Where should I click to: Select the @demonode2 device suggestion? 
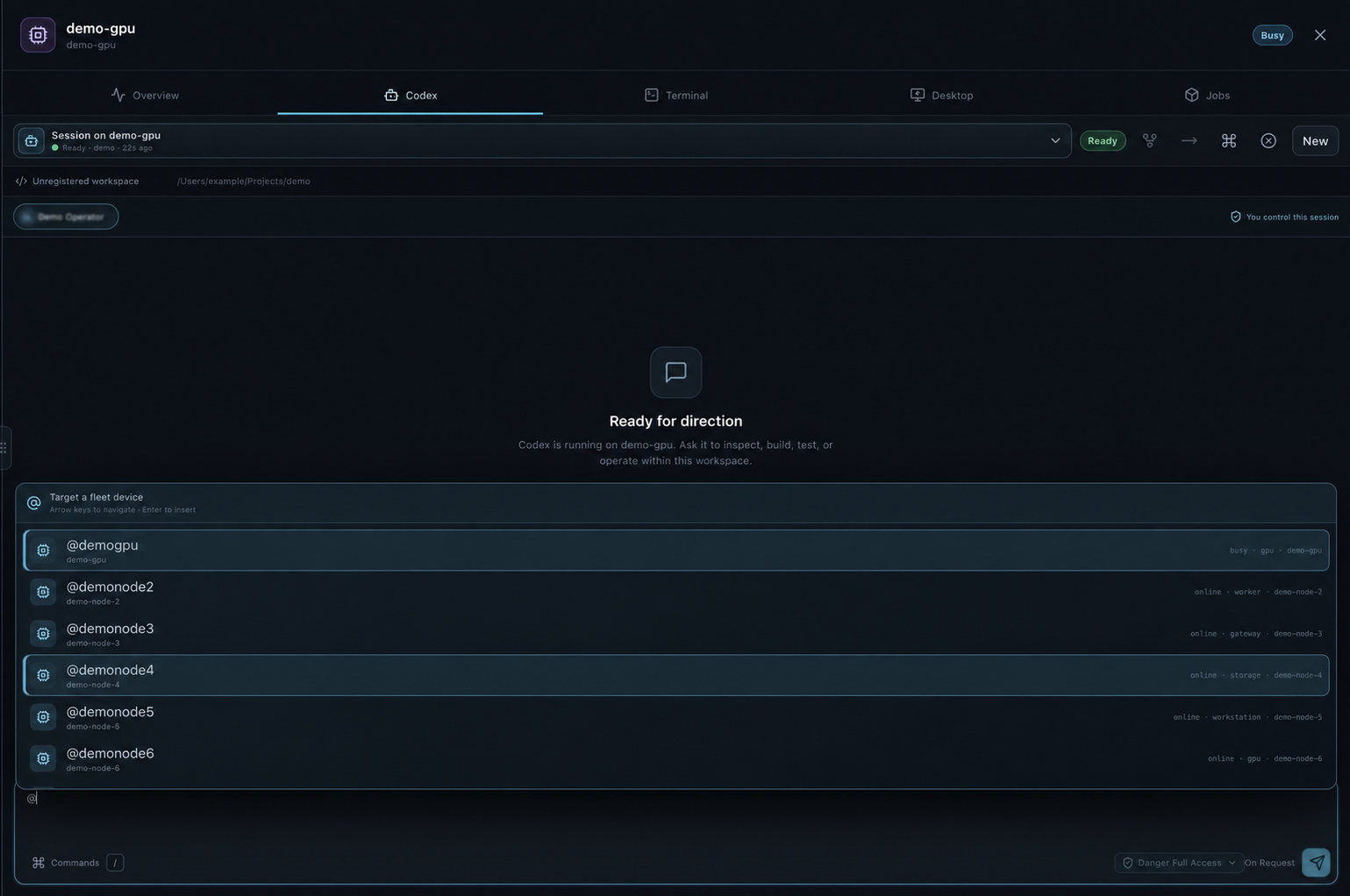(x=675, y=592)
